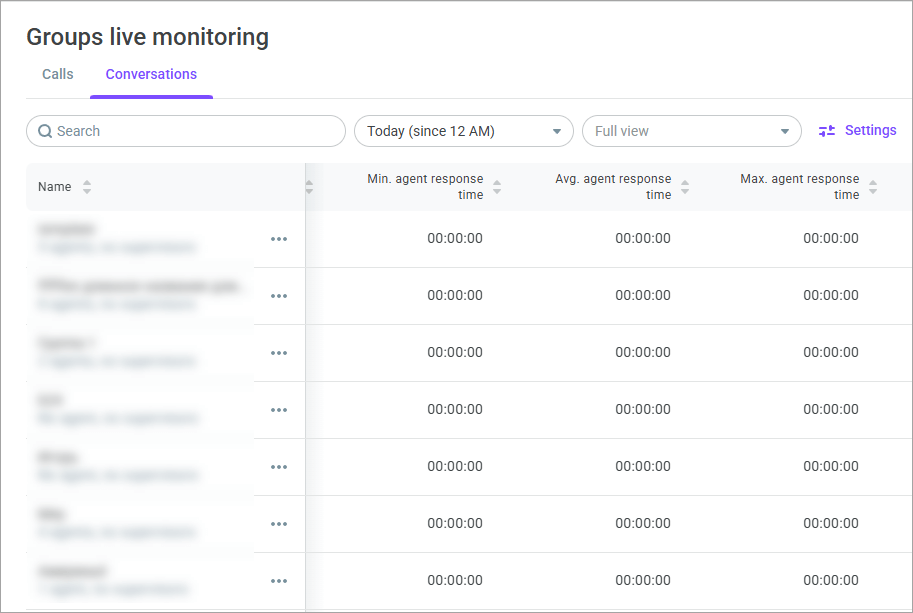Switch to the Calls tab
The height and width of the screenshot is (613, 913).
(x=58, y=74)
